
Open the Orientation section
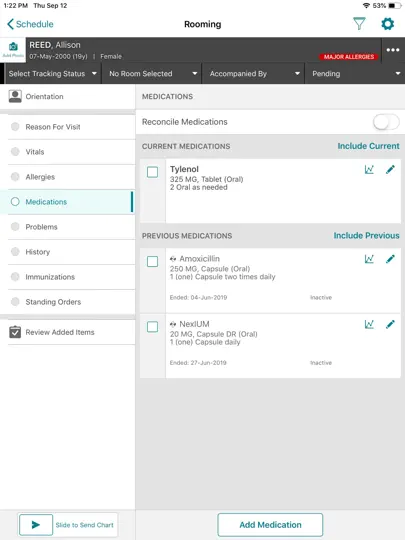click(x=68, y=96)
